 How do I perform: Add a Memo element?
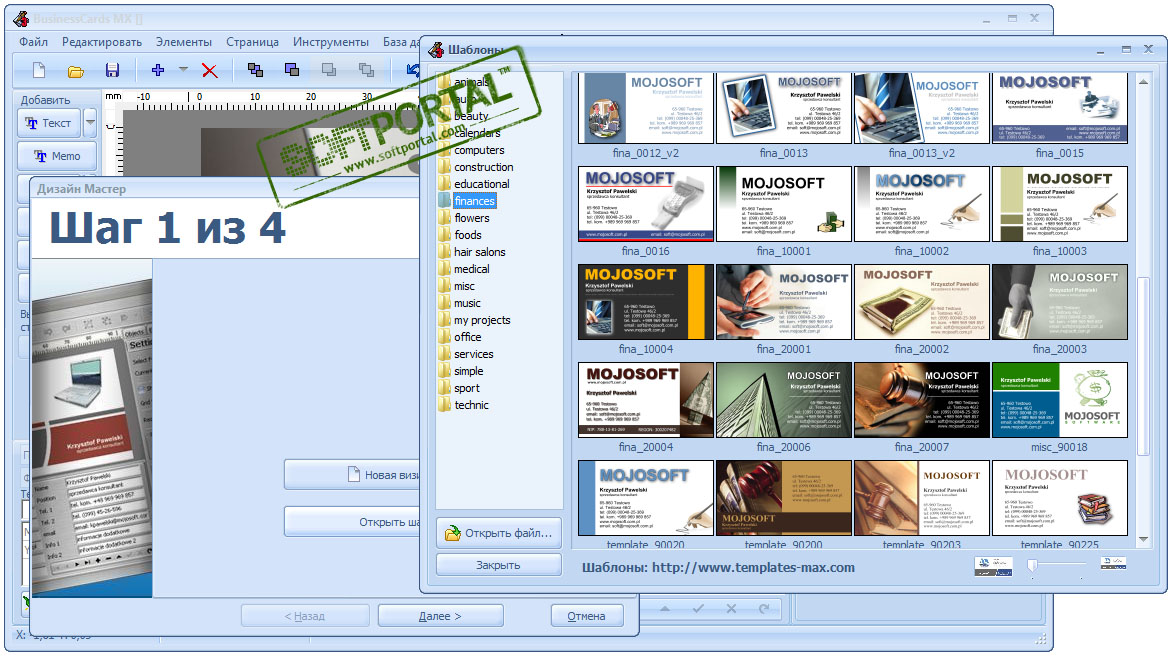point(58,156)
